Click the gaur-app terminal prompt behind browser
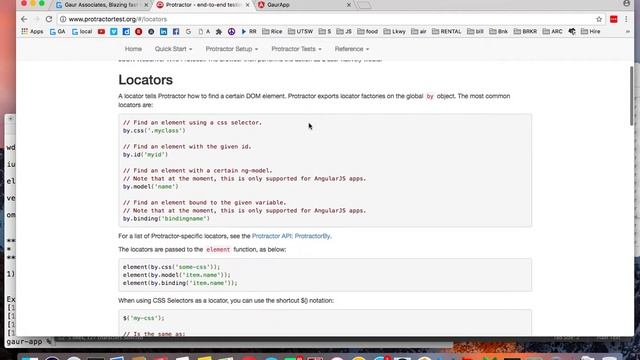640x360 pixels. click(29, 342)
